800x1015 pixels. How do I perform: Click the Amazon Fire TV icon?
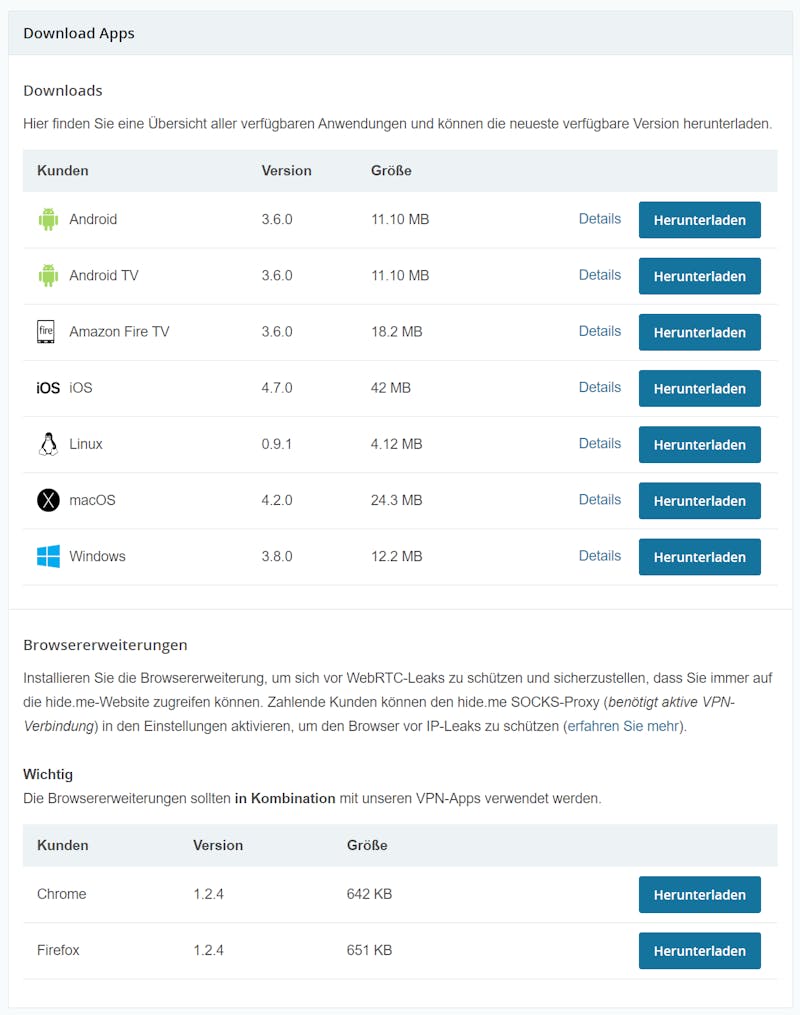point(46,331)
